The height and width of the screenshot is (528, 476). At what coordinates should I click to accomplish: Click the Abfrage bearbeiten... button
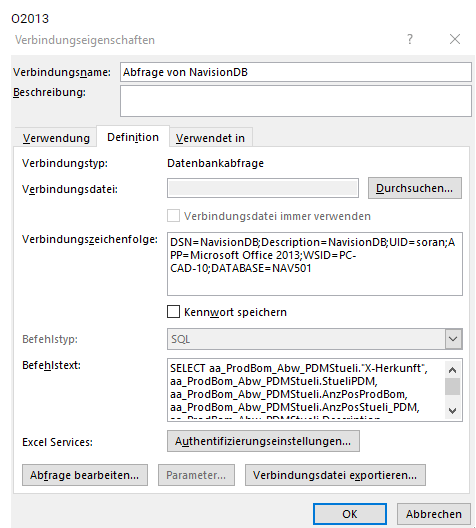[x=85, y=475]
